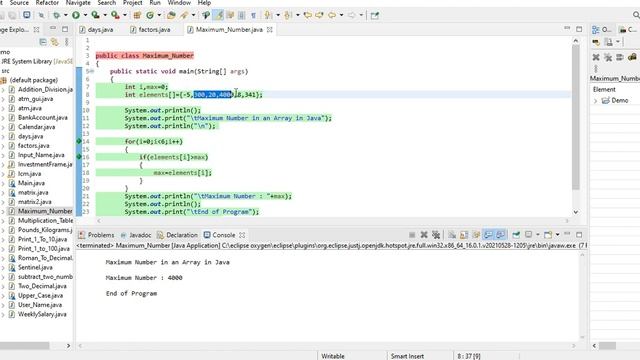Open the Refactor menu
This screenshot has width=640, height=360.
(x=47, y=3)
